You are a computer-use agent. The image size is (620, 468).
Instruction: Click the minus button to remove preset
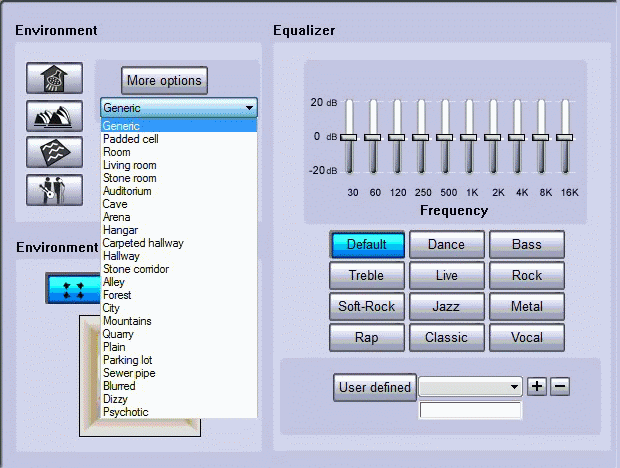pyautogui.click(x=560, y=386)
